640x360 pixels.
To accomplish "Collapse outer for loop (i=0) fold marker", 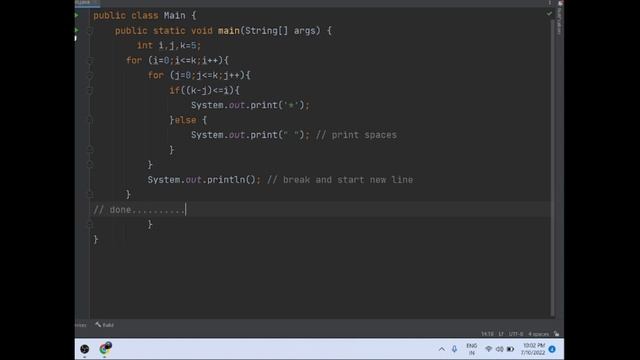I will [x=90, y=60].
